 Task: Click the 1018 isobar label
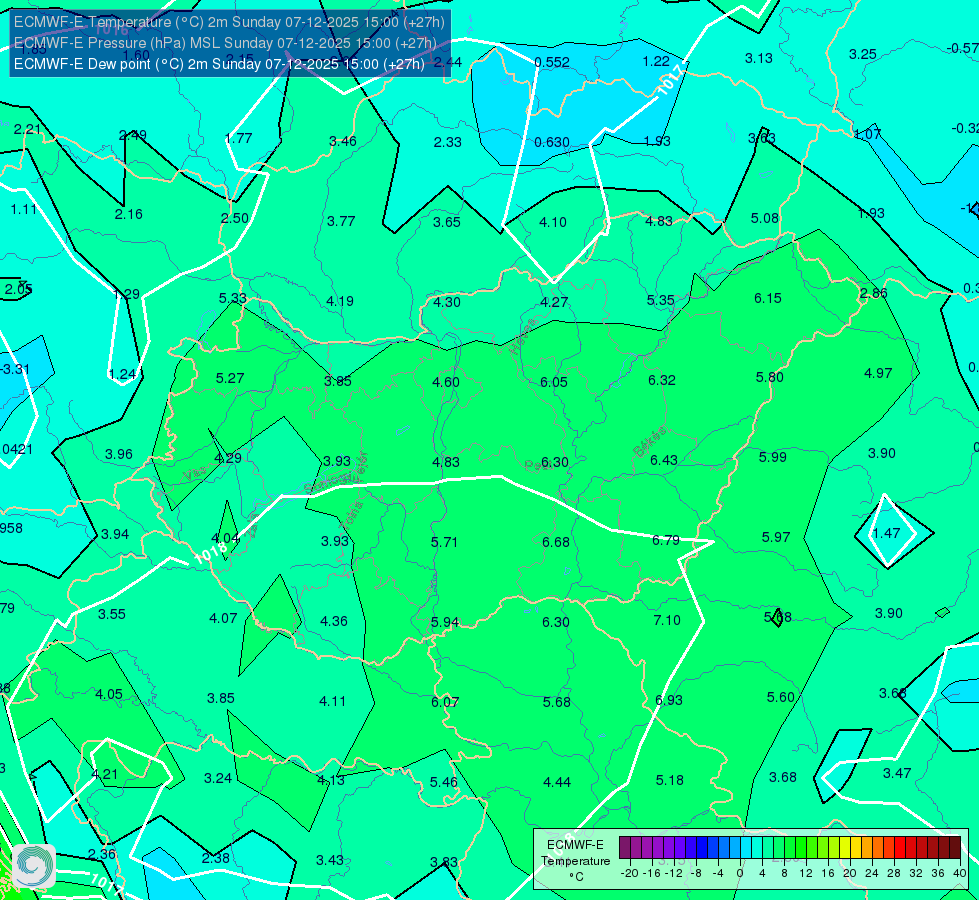(210, 553)
